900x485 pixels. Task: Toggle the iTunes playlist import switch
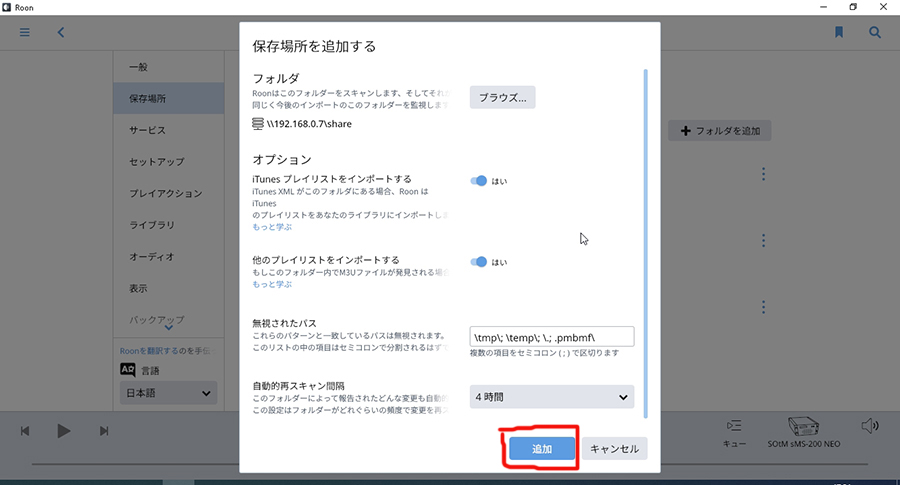pos(479,181)
